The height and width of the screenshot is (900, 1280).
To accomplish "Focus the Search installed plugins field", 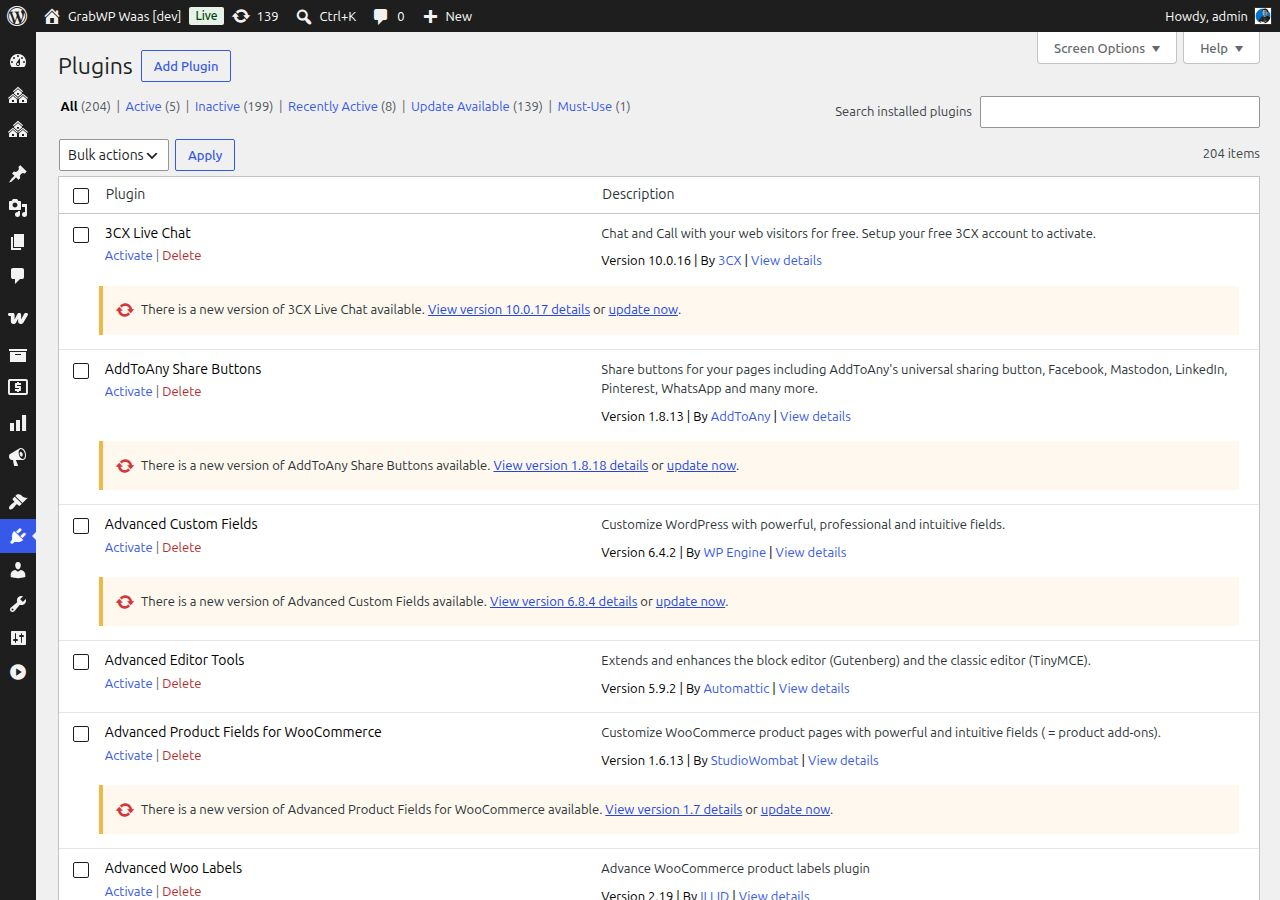I will pos(1120,112).
